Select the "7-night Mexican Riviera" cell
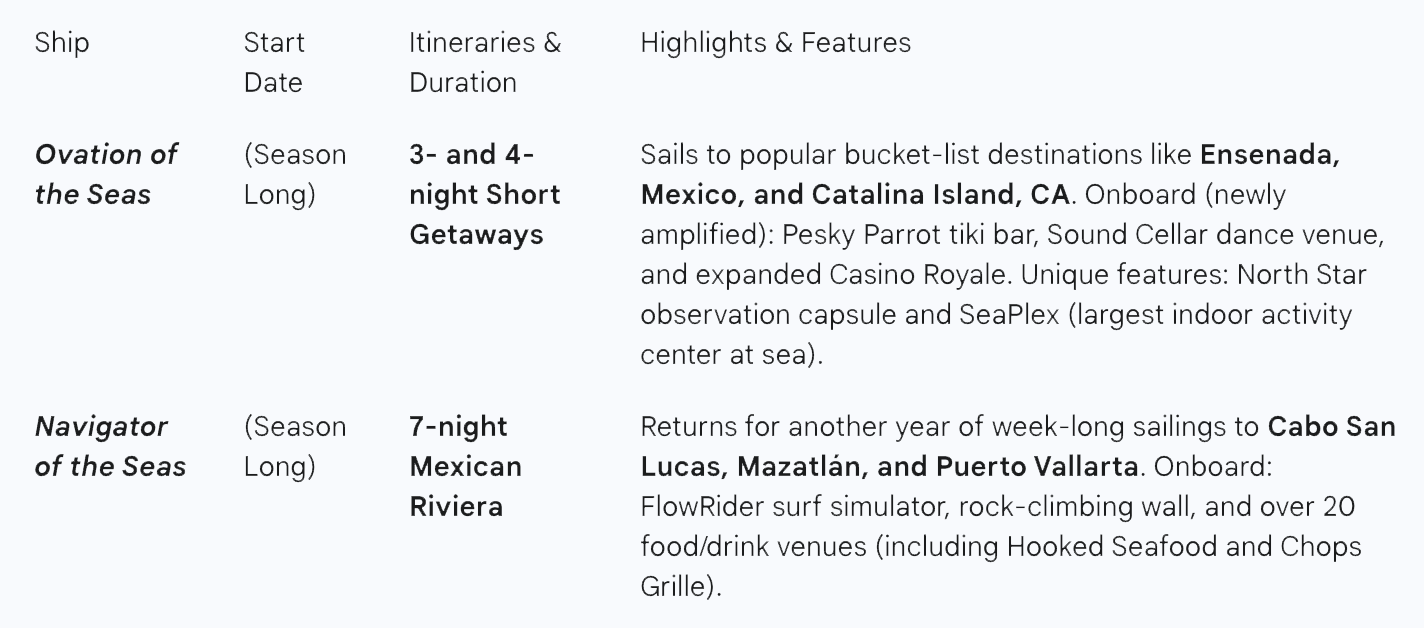The height and width of the screenshot is (628, 1424). (x=465, y=466)
